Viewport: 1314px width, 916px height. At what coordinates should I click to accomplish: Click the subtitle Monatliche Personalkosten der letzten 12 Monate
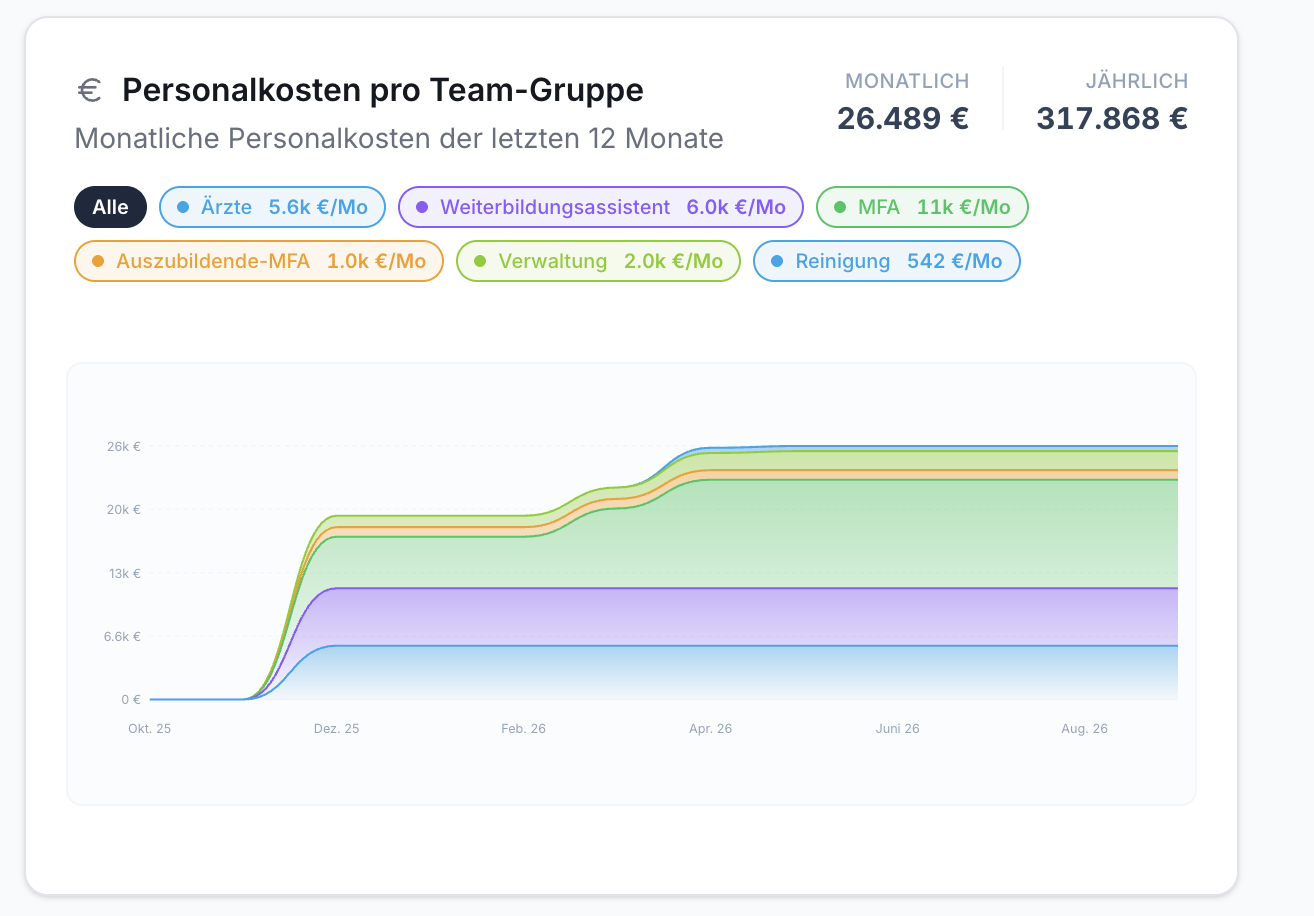[x=399, y=138]
